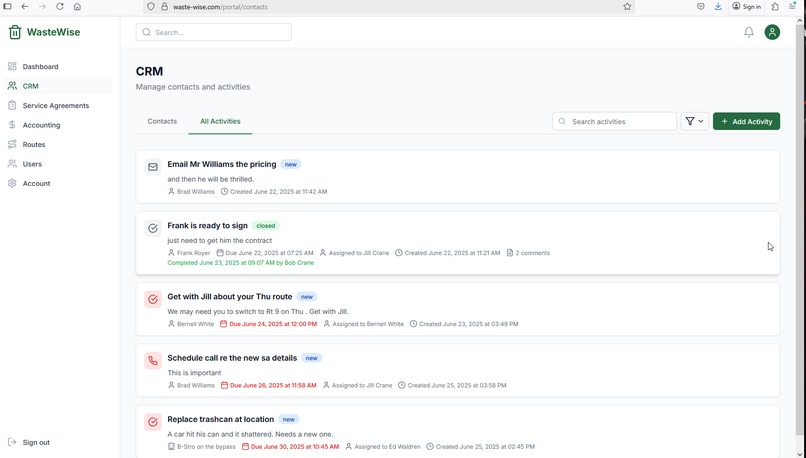
Task: Click B-Stro on the bypass location
Action: [206, 447]
